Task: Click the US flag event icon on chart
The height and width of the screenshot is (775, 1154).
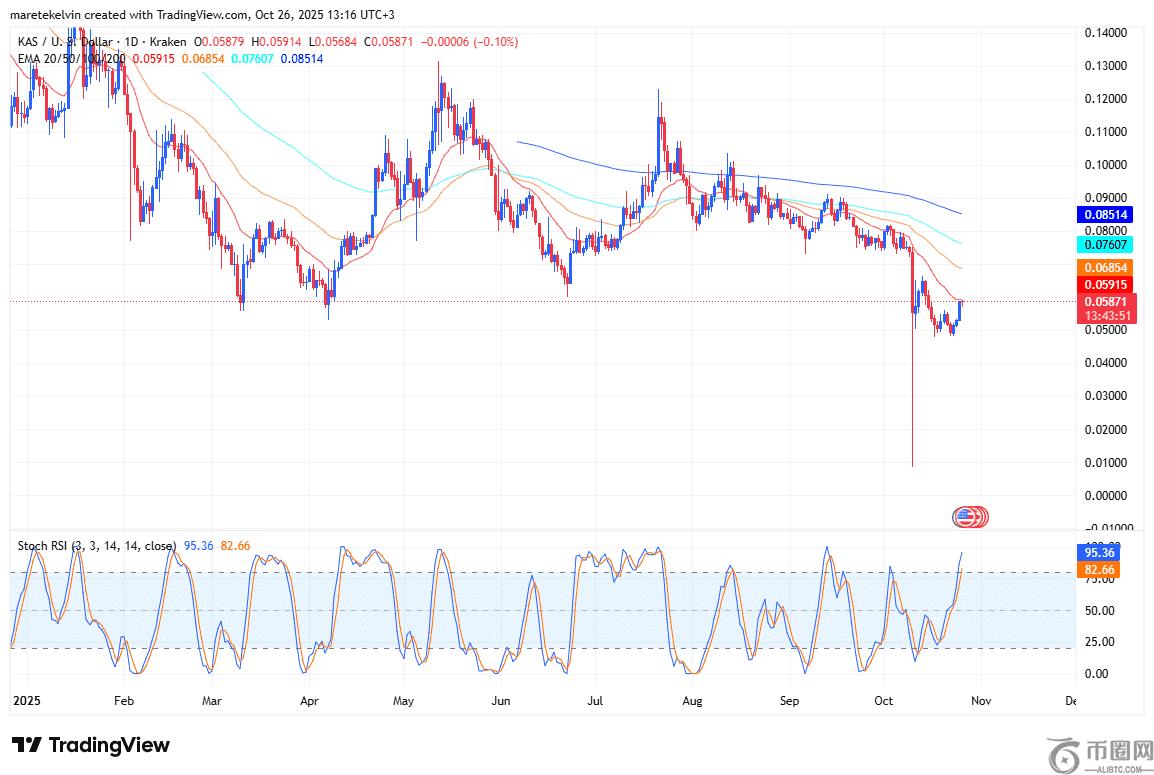Action: pos(966,517)
